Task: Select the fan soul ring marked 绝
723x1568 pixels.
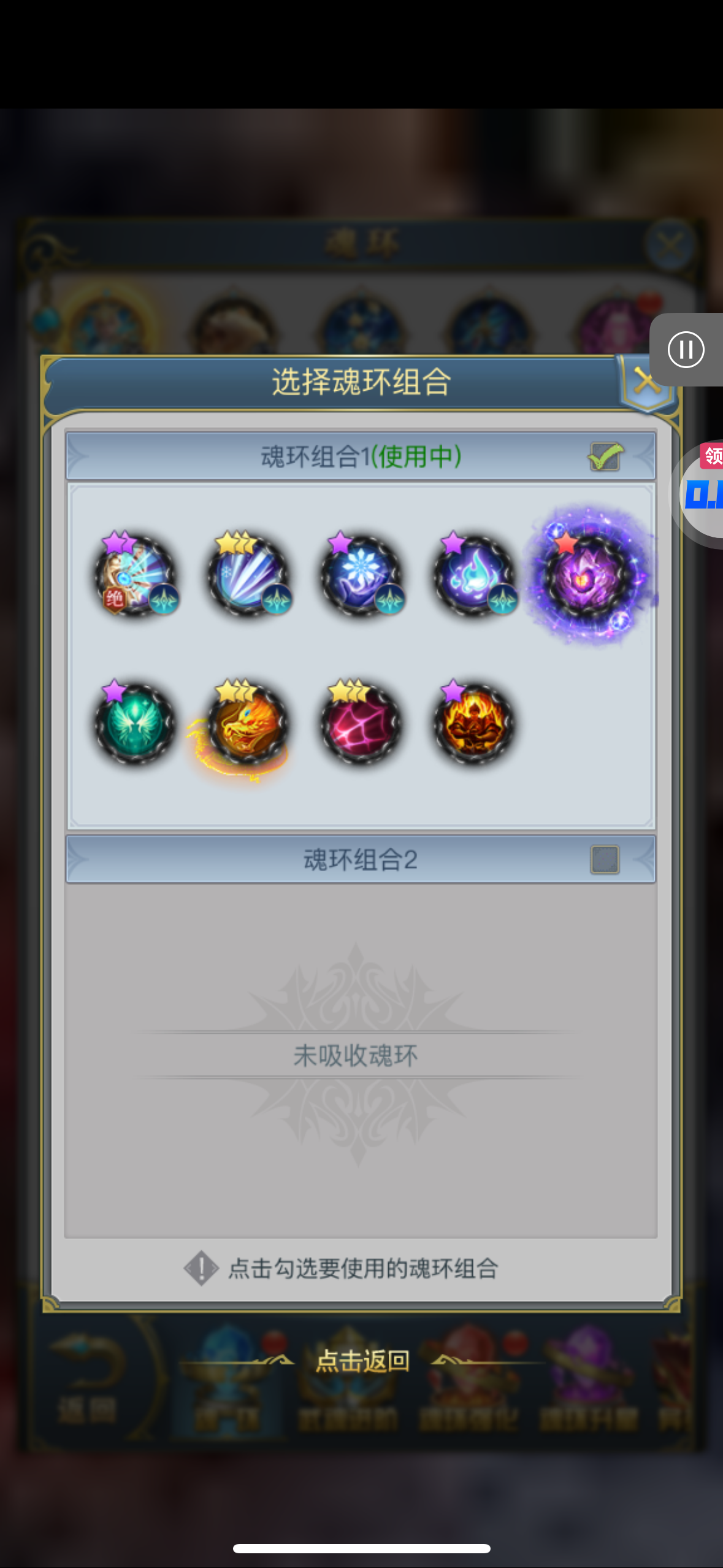Action: (x=136, y=575)
